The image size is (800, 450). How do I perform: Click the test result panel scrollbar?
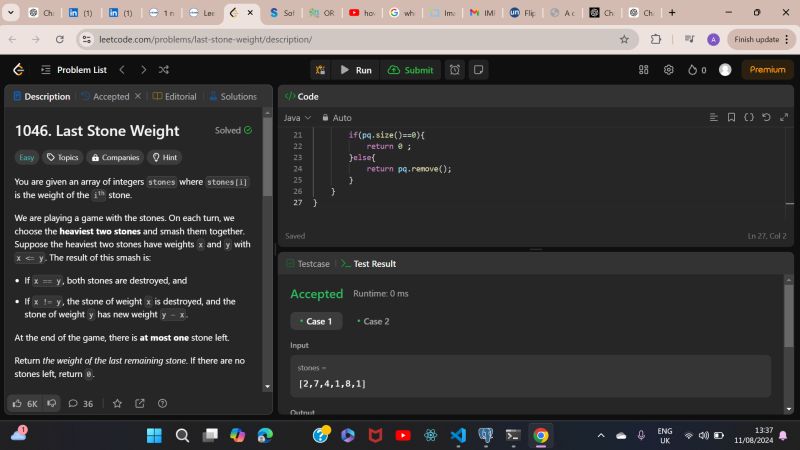(x=789, y=316)
